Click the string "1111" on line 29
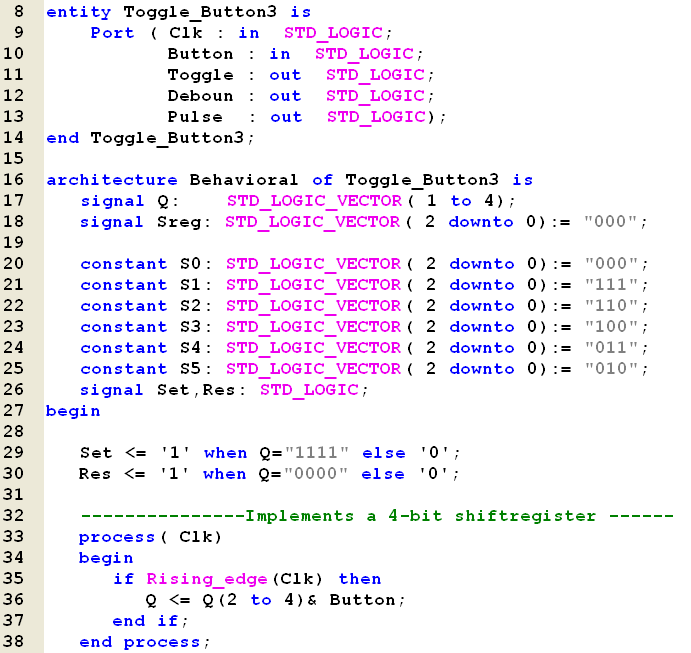The image size is (691, 653). point(317,453)
